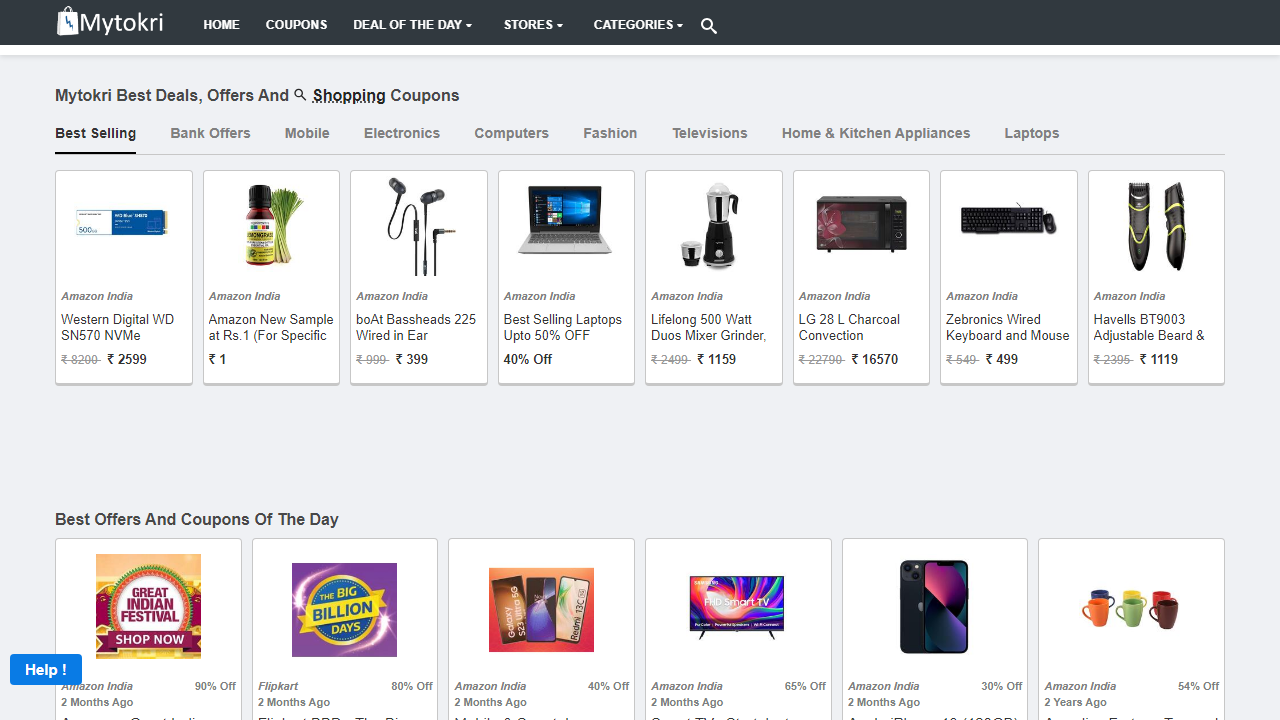1280x720 pixels.
Task: Select the Electronics category tab
Action: tap(401, 133)
